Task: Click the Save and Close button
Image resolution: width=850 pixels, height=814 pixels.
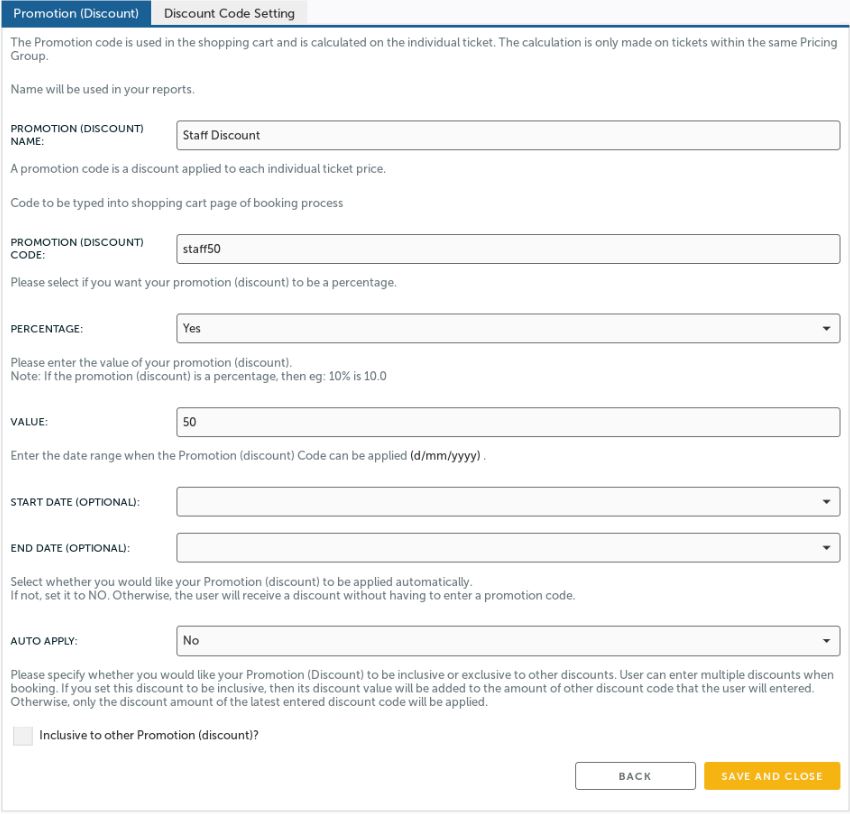Action: pyautogui.click(x=772, y=777)
